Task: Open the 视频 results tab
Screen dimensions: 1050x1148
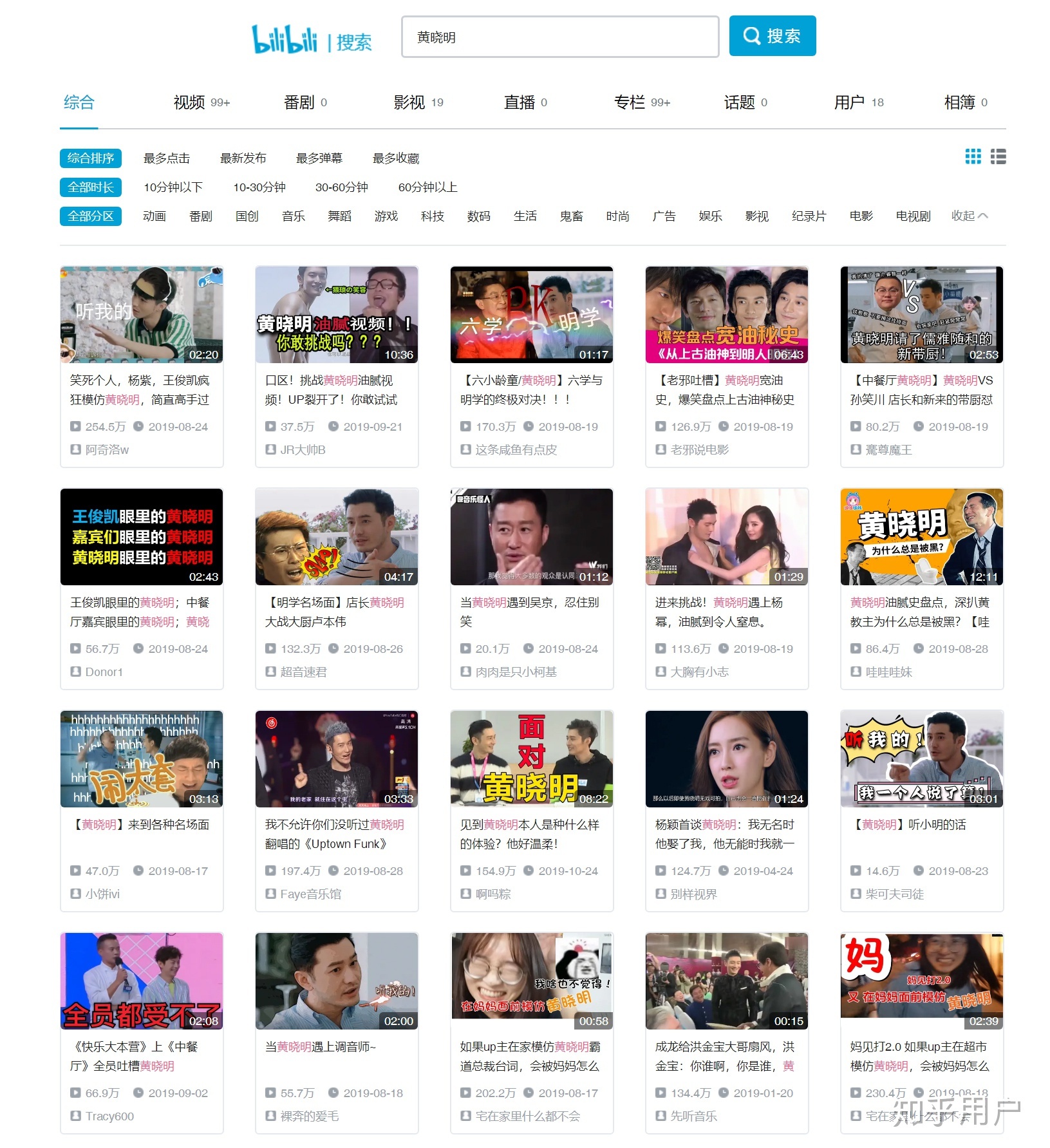Action: point(189,102)
